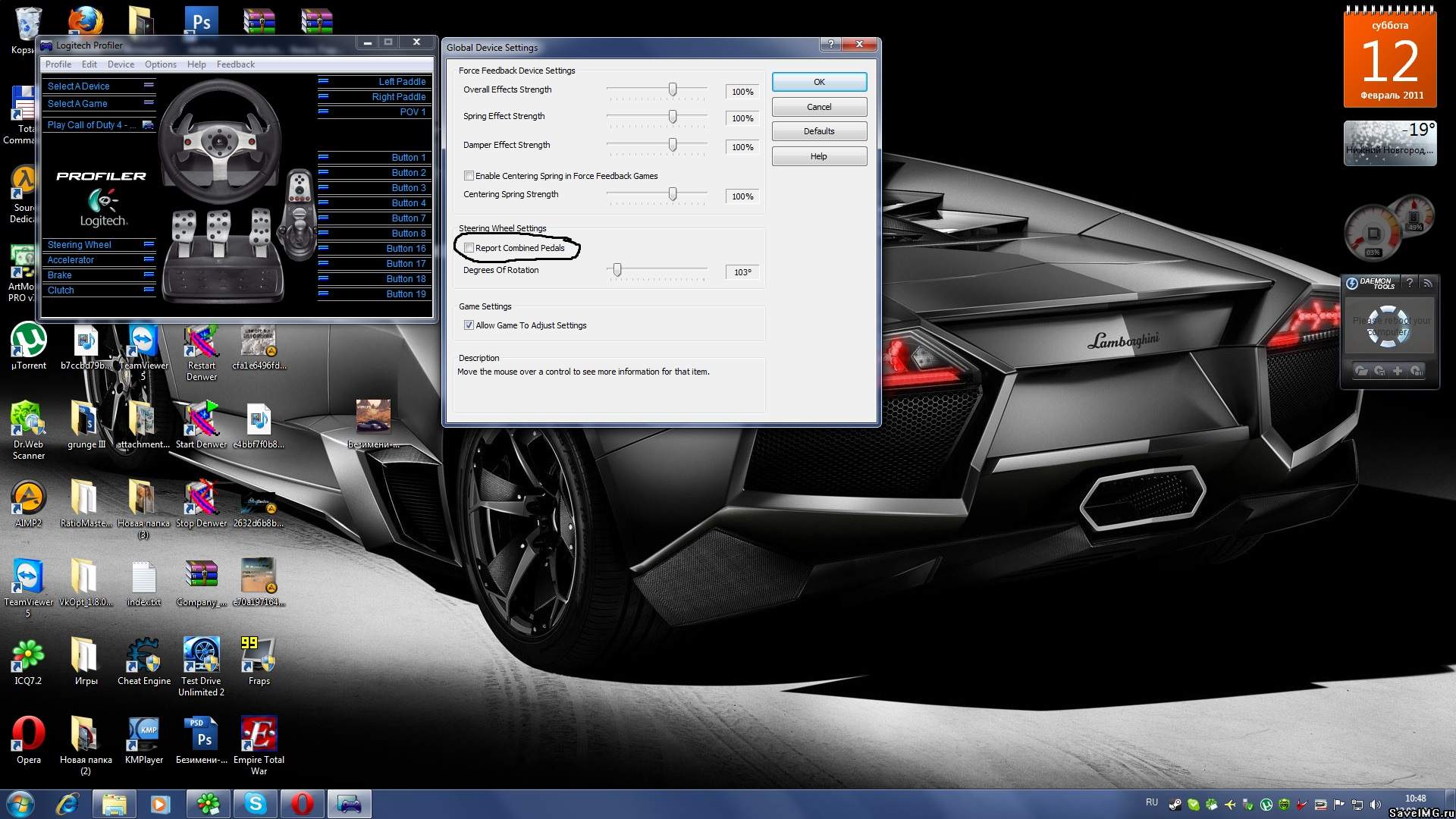Click the Centering Spring Strength slider handle

coord(673,194)
